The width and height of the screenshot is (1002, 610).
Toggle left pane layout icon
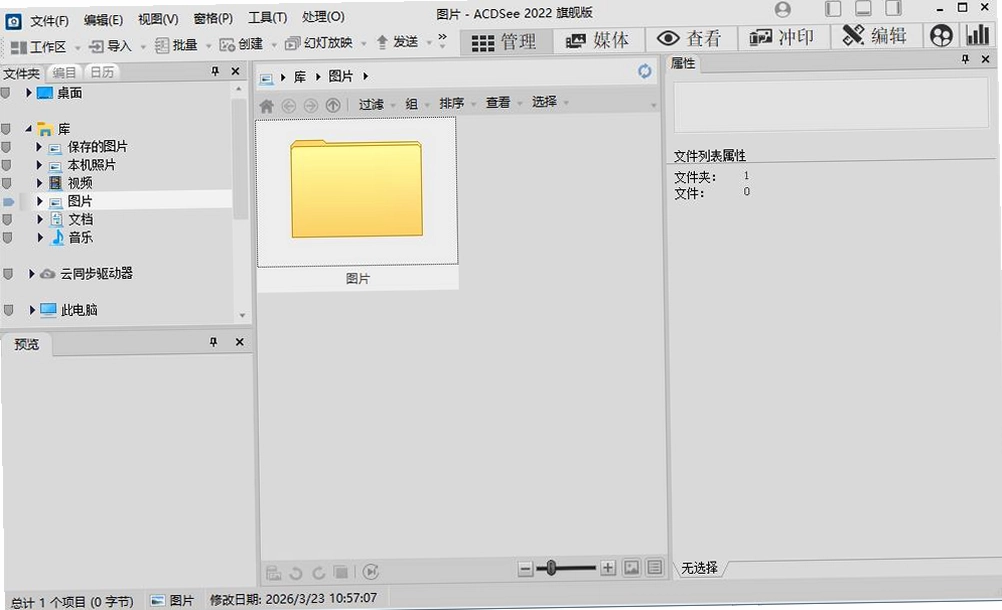pyautogui.click(x=833, y=8)
